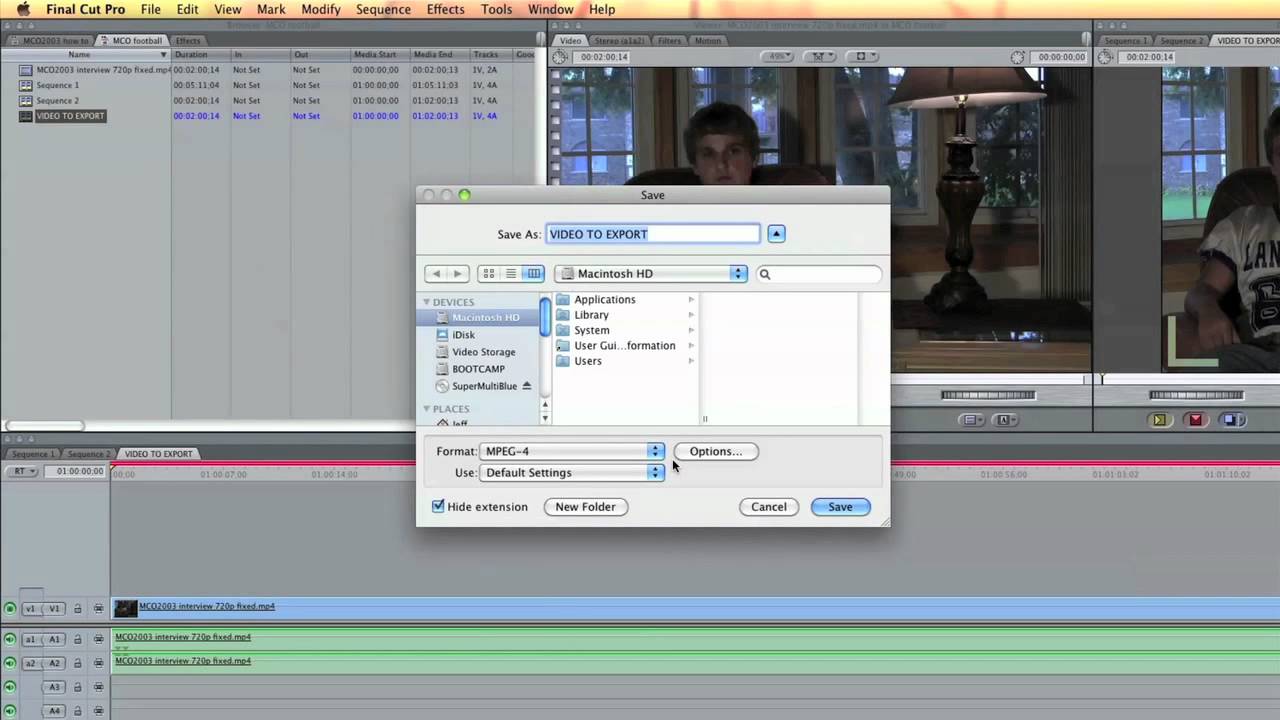
Task: Click the New Folder button
Action: tap(585, 507)
